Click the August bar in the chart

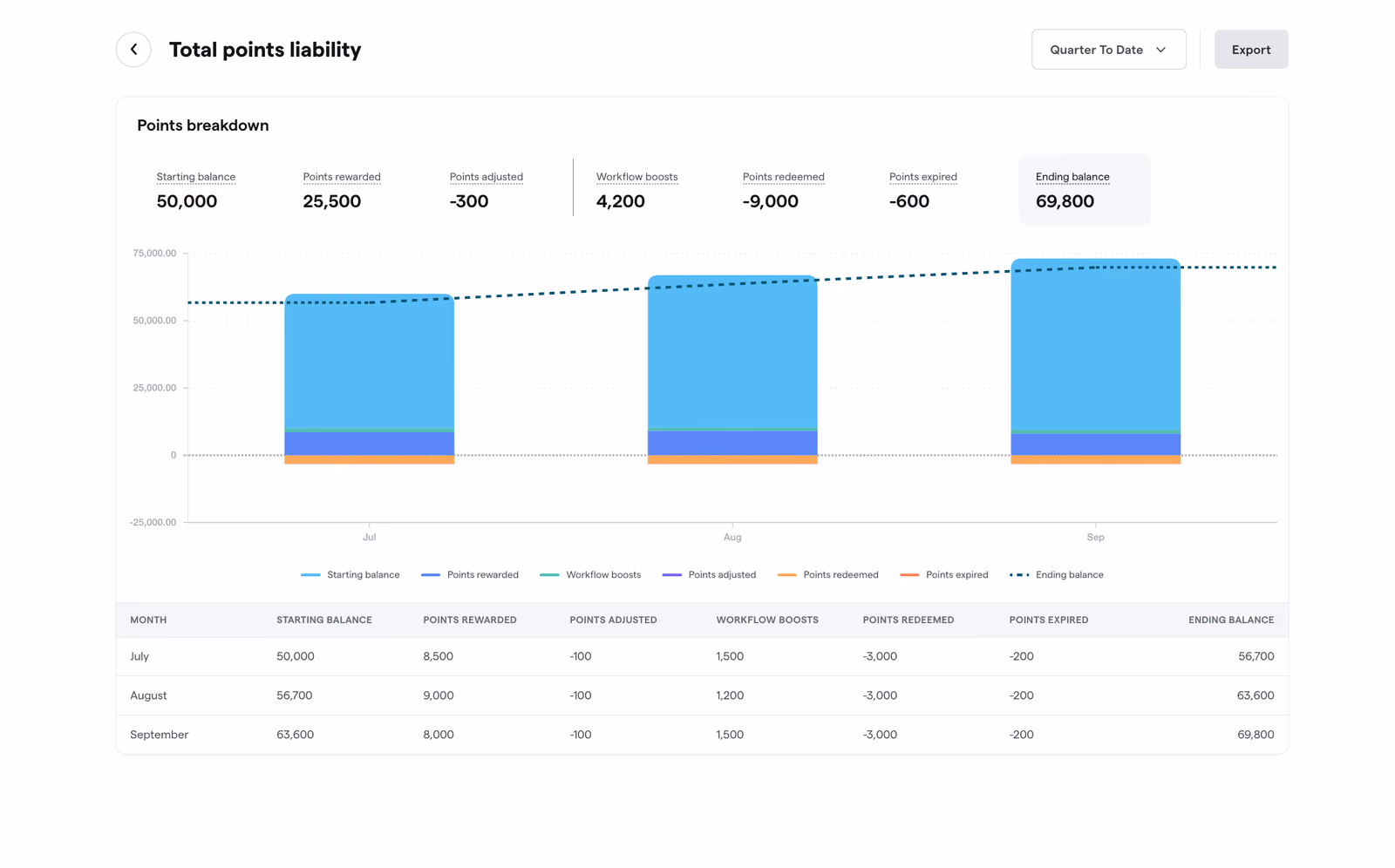click(732, 370)
